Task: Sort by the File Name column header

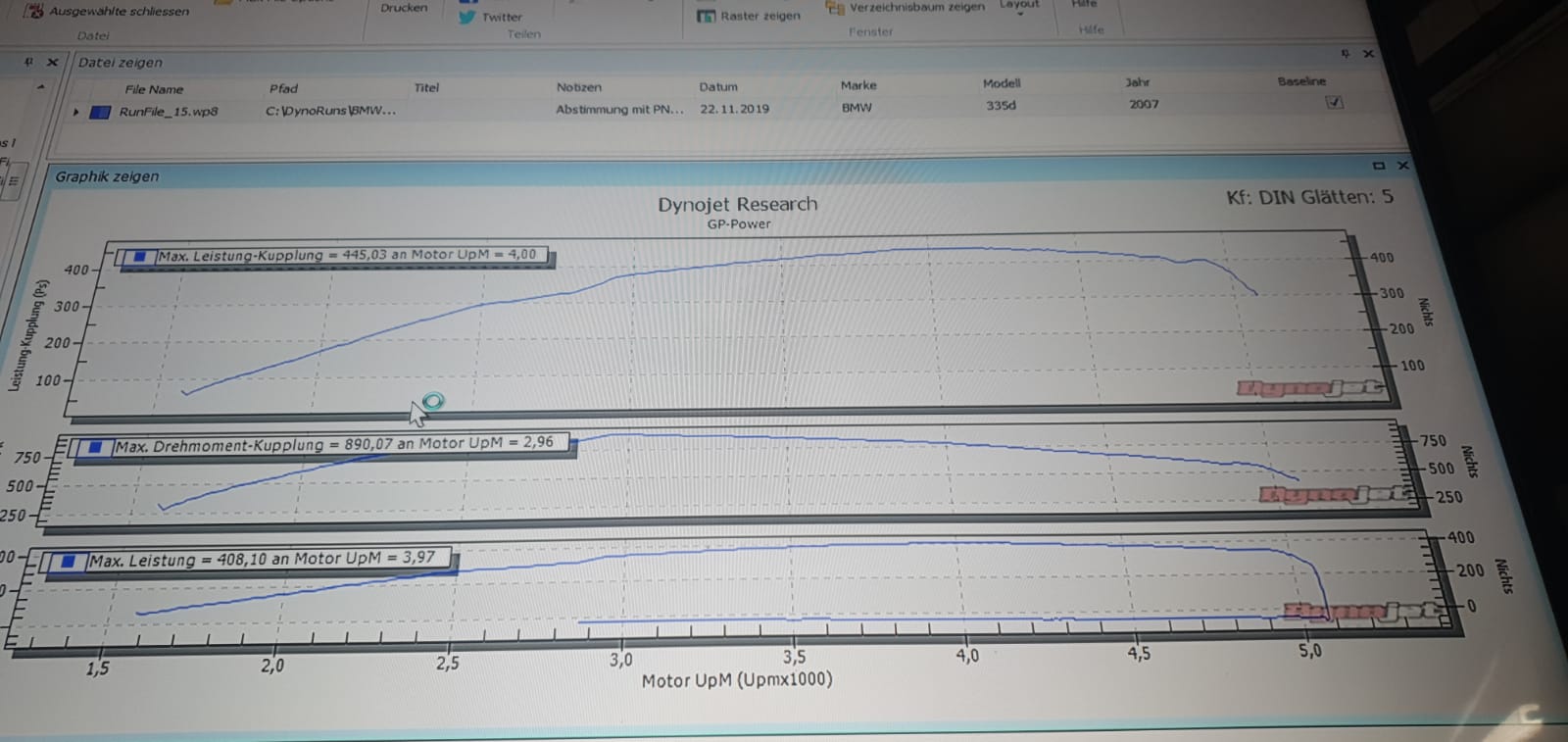Action: coord(154,89)
